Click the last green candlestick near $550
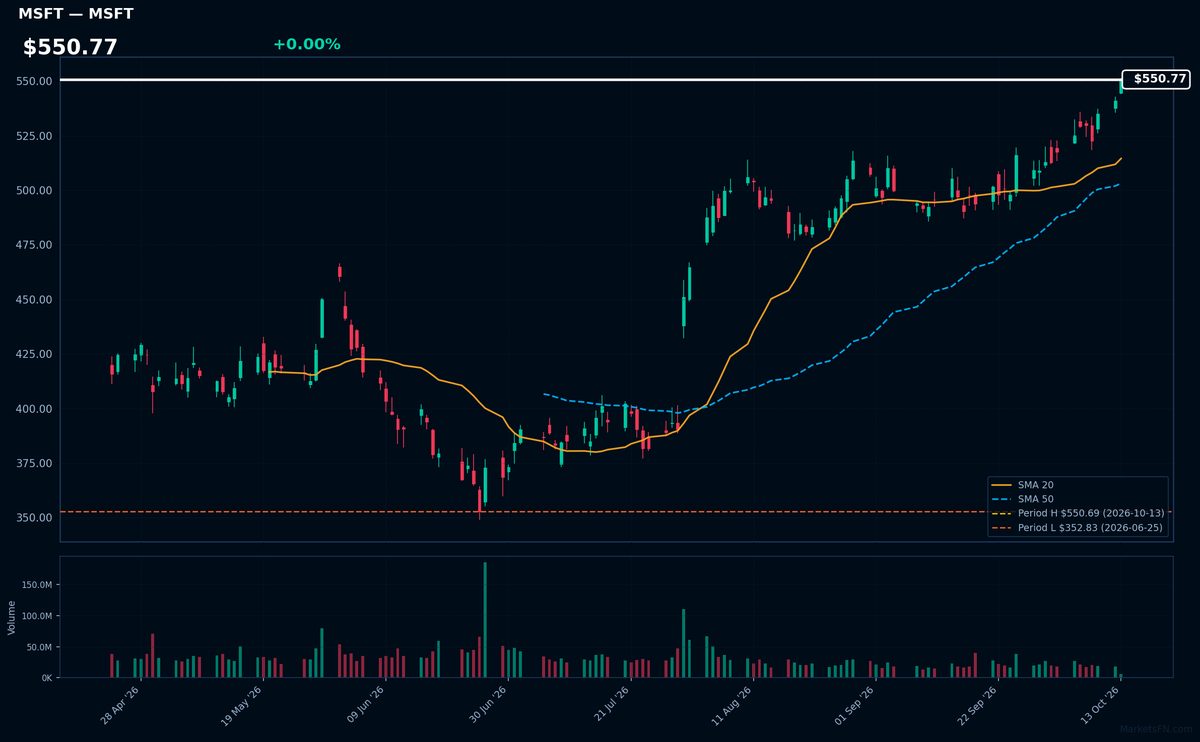This screenshot has height=742, width=1200. (x=1121, y=86)
